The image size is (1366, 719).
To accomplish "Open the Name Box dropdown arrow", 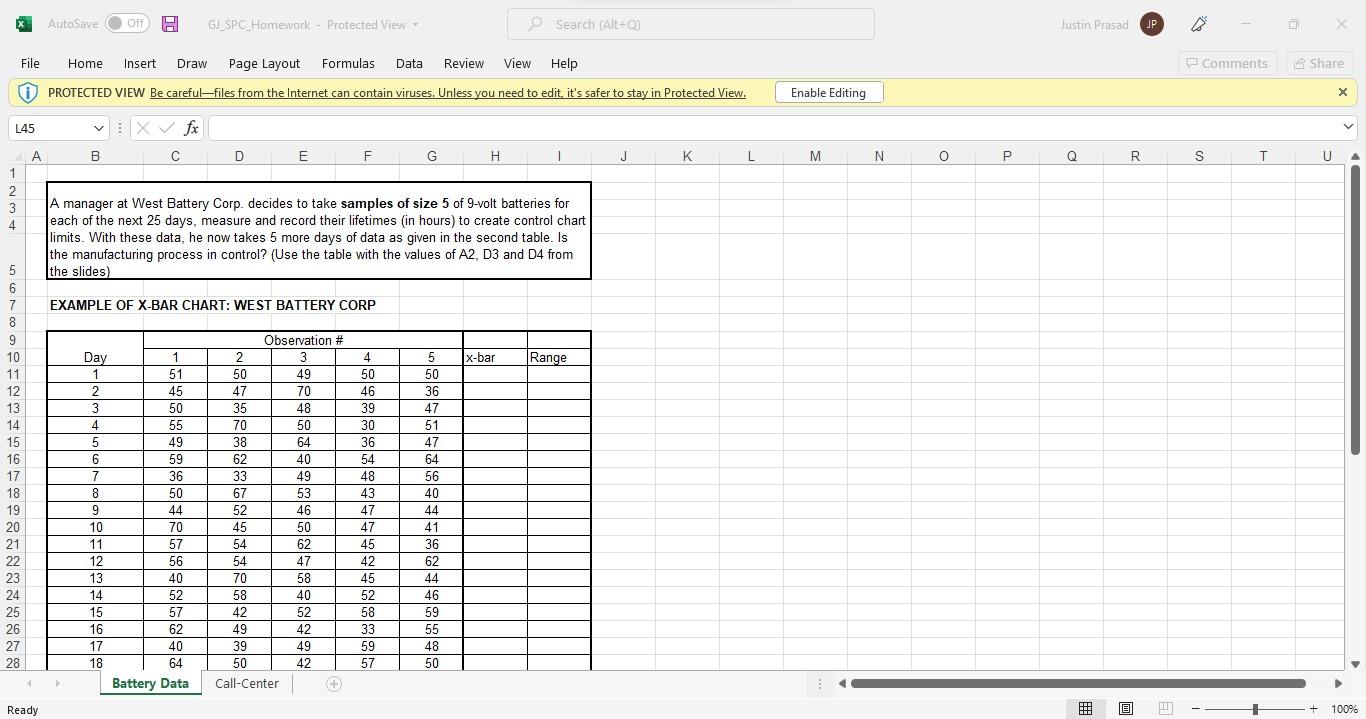I will tap(98, 128).
